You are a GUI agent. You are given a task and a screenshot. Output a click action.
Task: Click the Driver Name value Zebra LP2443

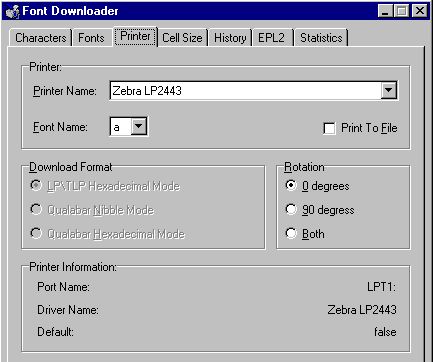pyautogui.click(x=362, y=310)
